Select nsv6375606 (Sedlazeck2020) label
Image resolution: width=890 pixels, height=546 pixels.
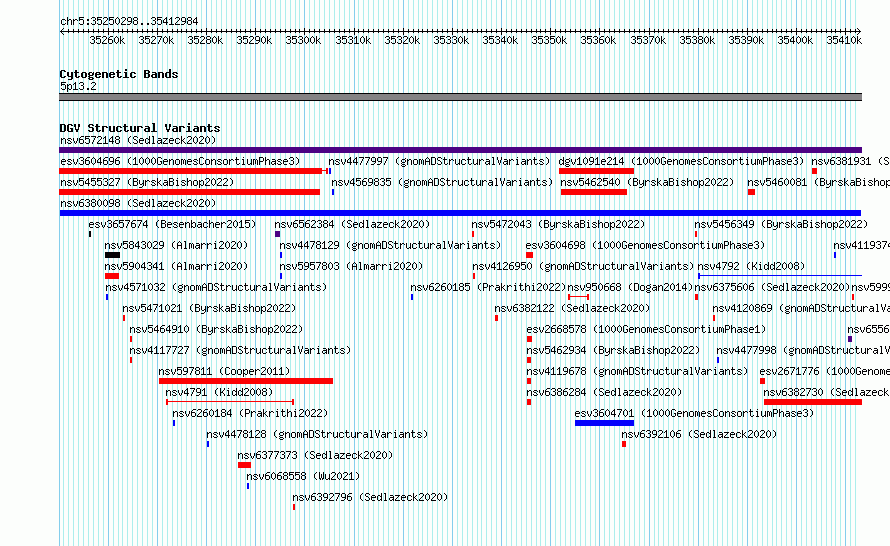click(x=772, y=287)
